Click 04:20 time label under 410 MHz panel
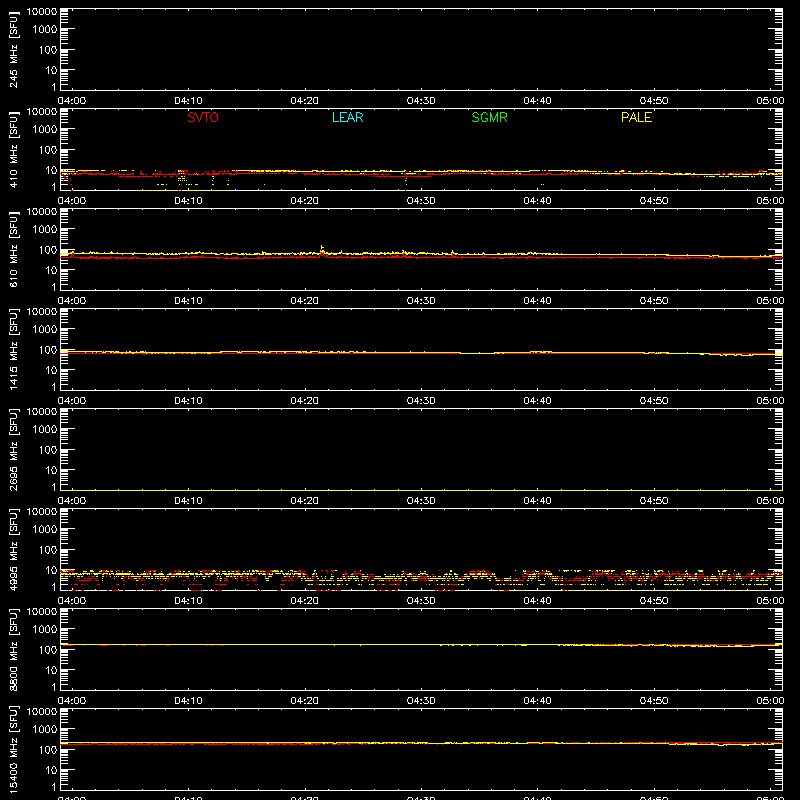This screenshot has width=800, height=800. (305, 201)
